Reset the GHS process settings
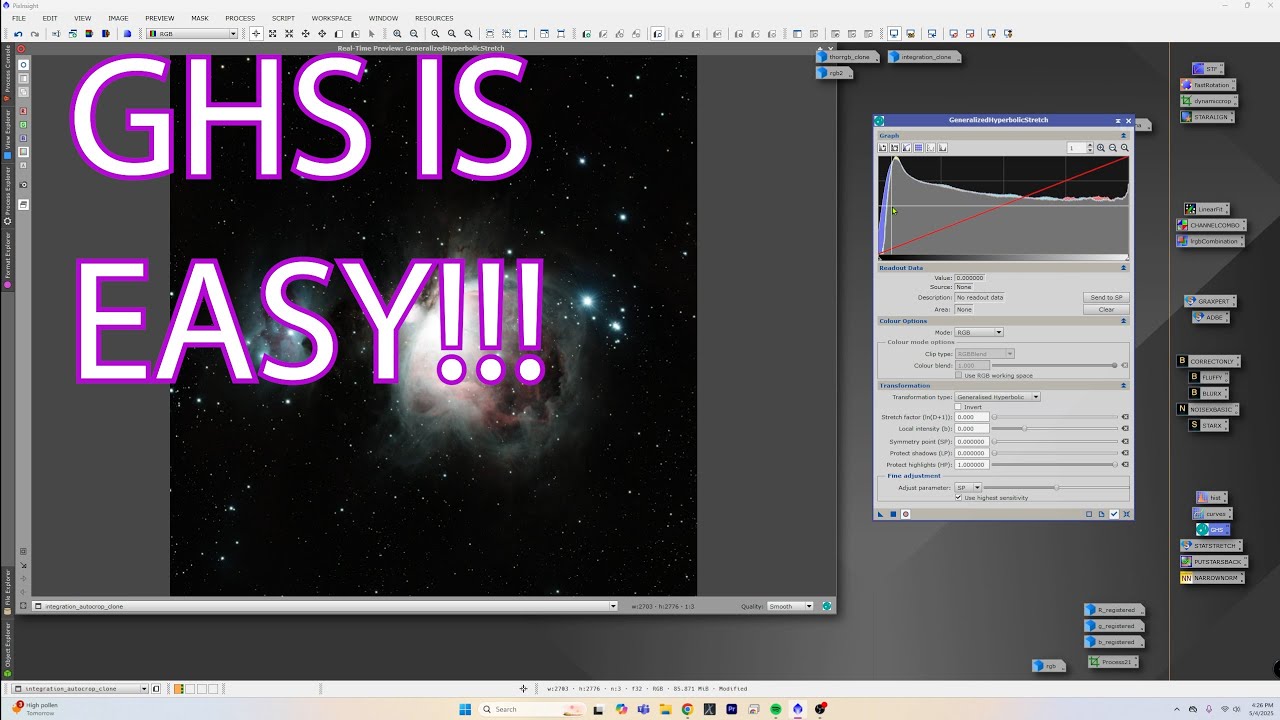 coord(1127,514)
